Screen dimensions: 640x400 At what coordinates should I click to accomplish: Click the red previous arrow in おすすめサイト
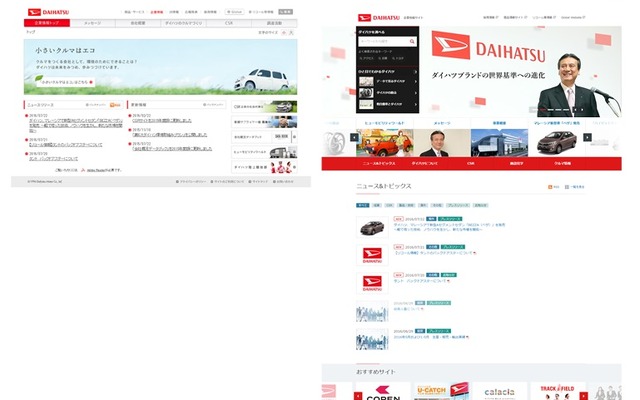(358, 396)
